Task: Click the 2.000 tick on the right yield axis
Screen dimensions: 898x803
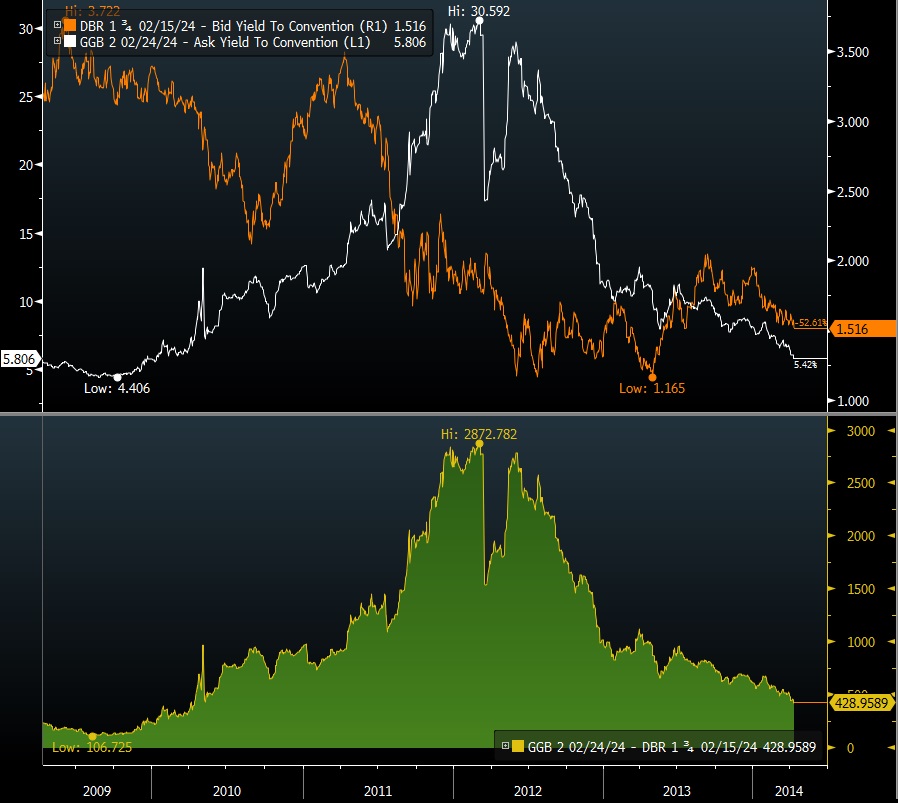Action: (x=853, y=261)
